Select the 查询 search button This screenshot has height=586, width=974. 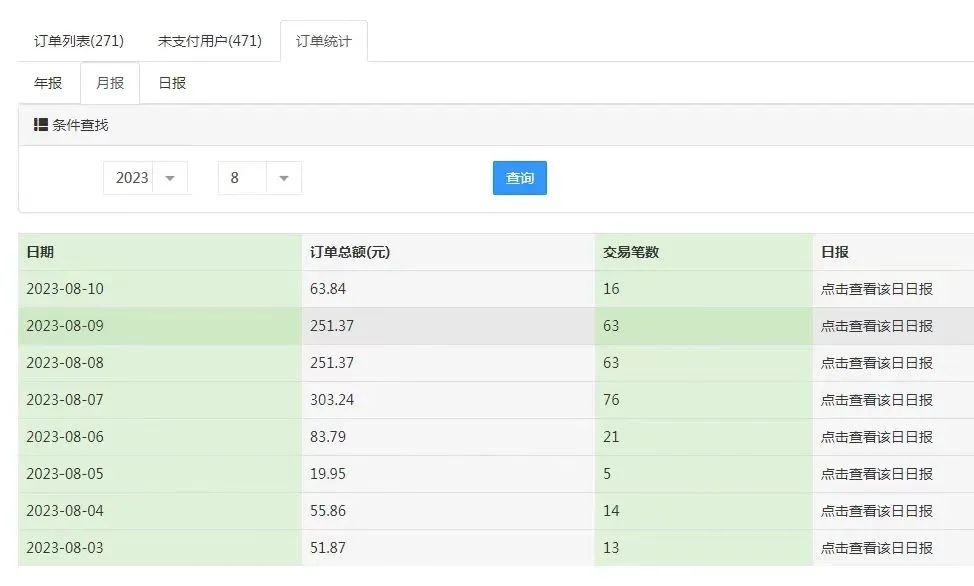pos(519,177)
